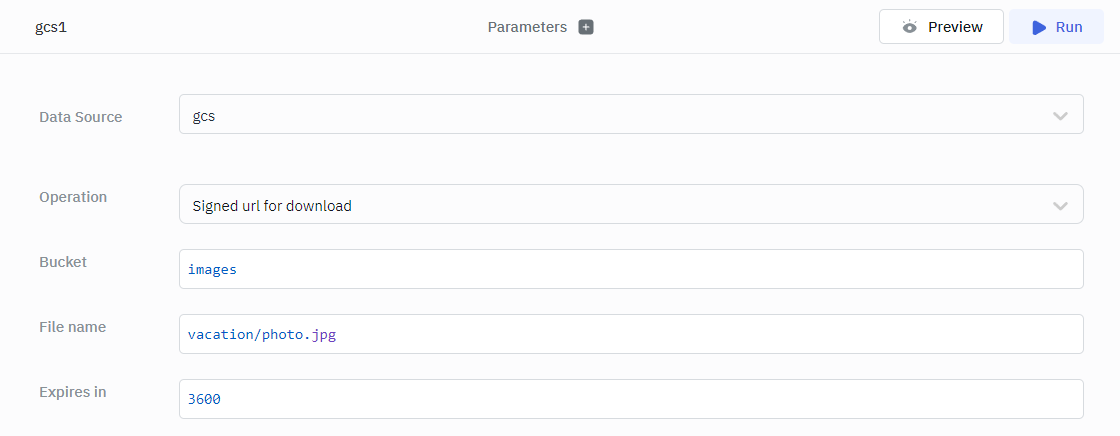1120x436 pixels.
Task: Click the Bucket field label
Action: coord(63,262)
